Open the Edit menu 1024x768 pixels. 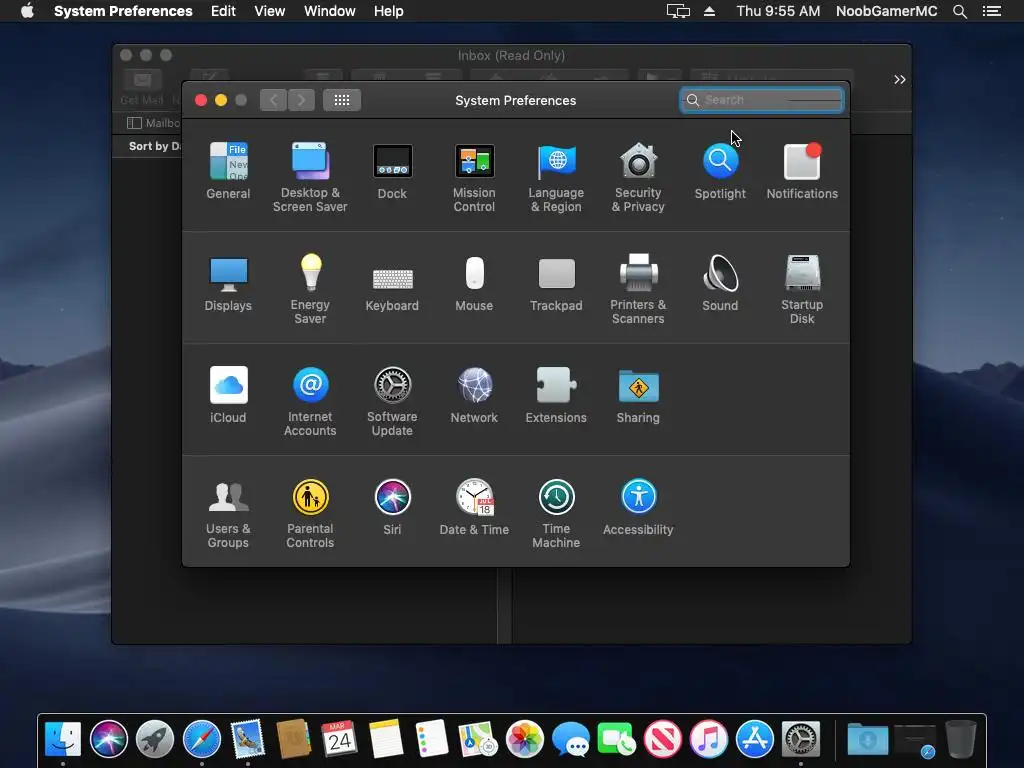click(x=223, y=11)
